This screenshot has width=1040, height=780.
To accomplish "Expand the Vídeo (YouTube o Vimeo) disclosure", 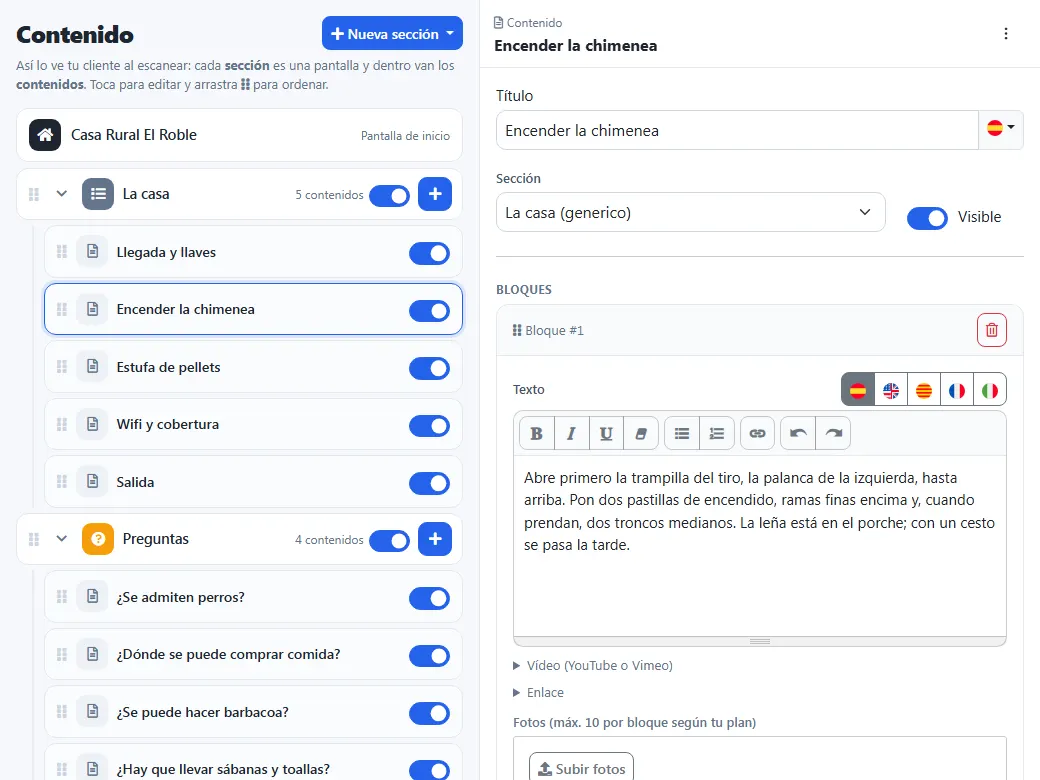I will (x=593, y=665).
